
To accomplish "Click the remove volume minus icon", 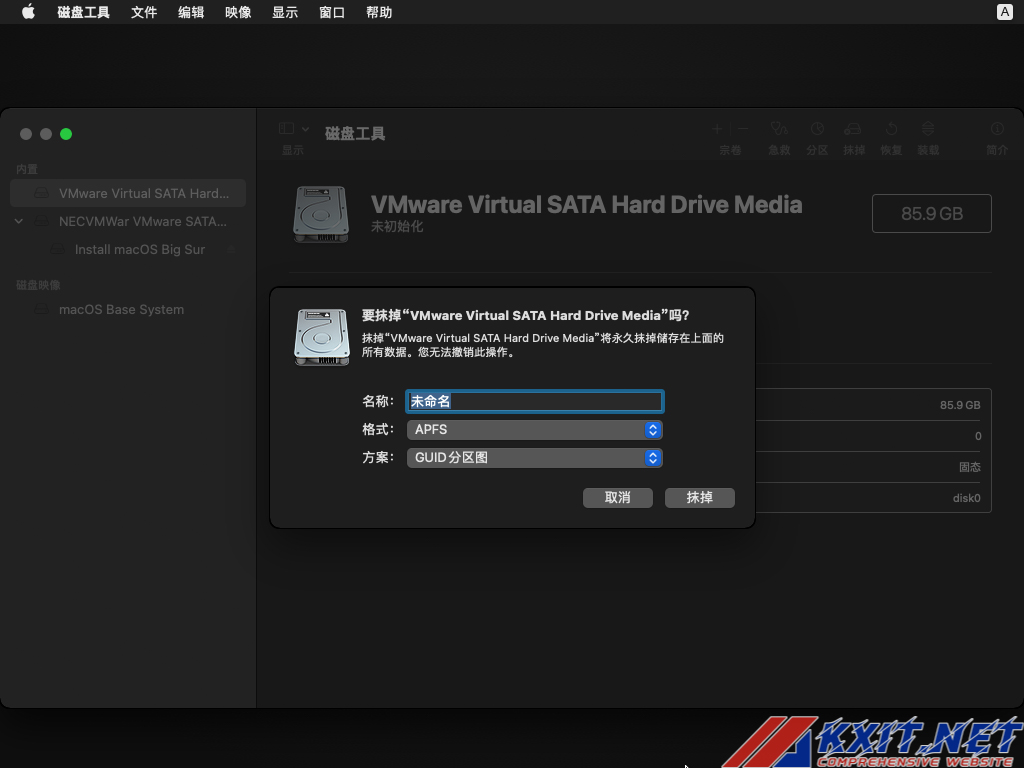I will click(743, 129).
